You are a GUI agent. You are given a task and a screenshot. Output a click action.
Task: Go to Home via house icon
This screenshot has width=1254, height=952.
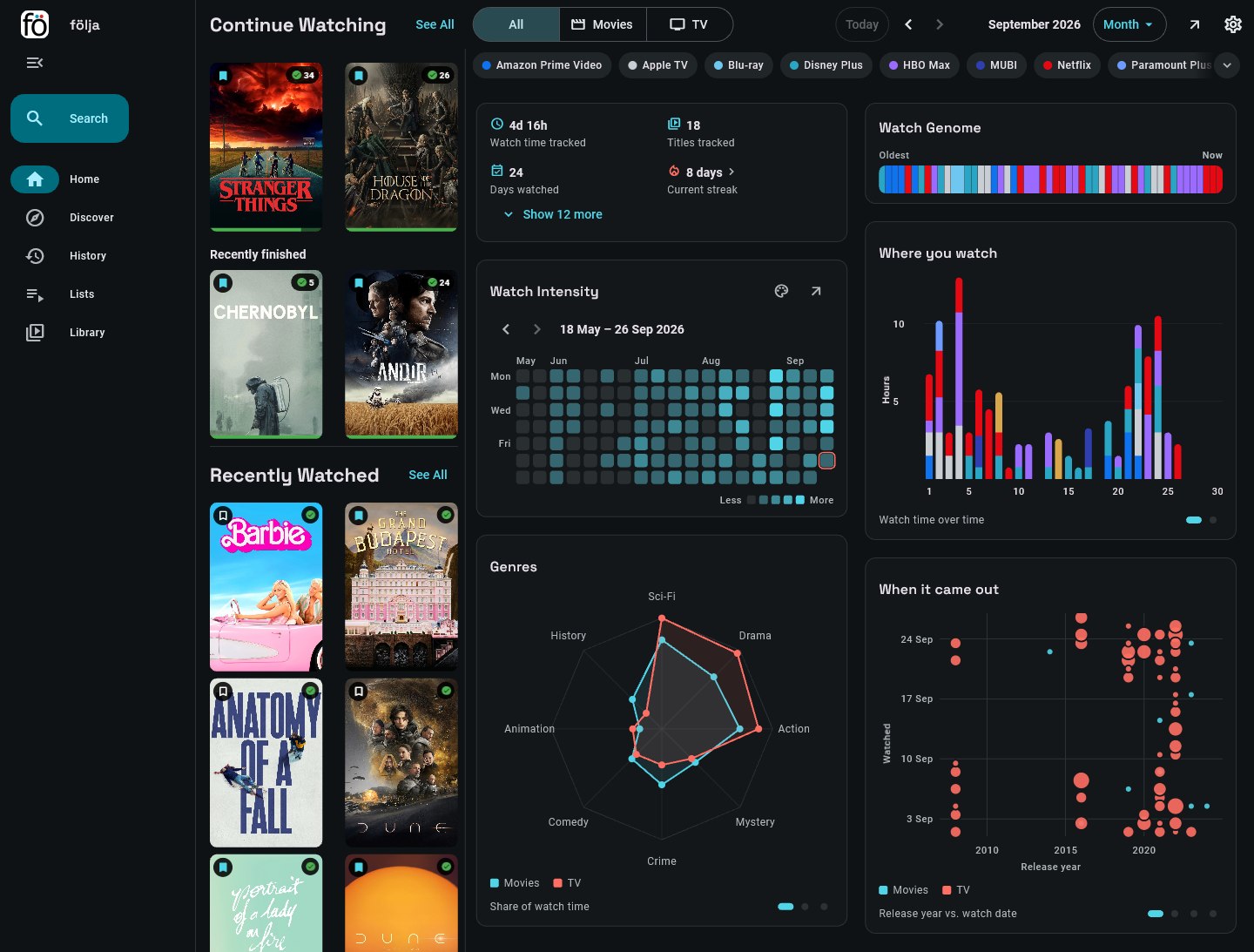(35, 179)
